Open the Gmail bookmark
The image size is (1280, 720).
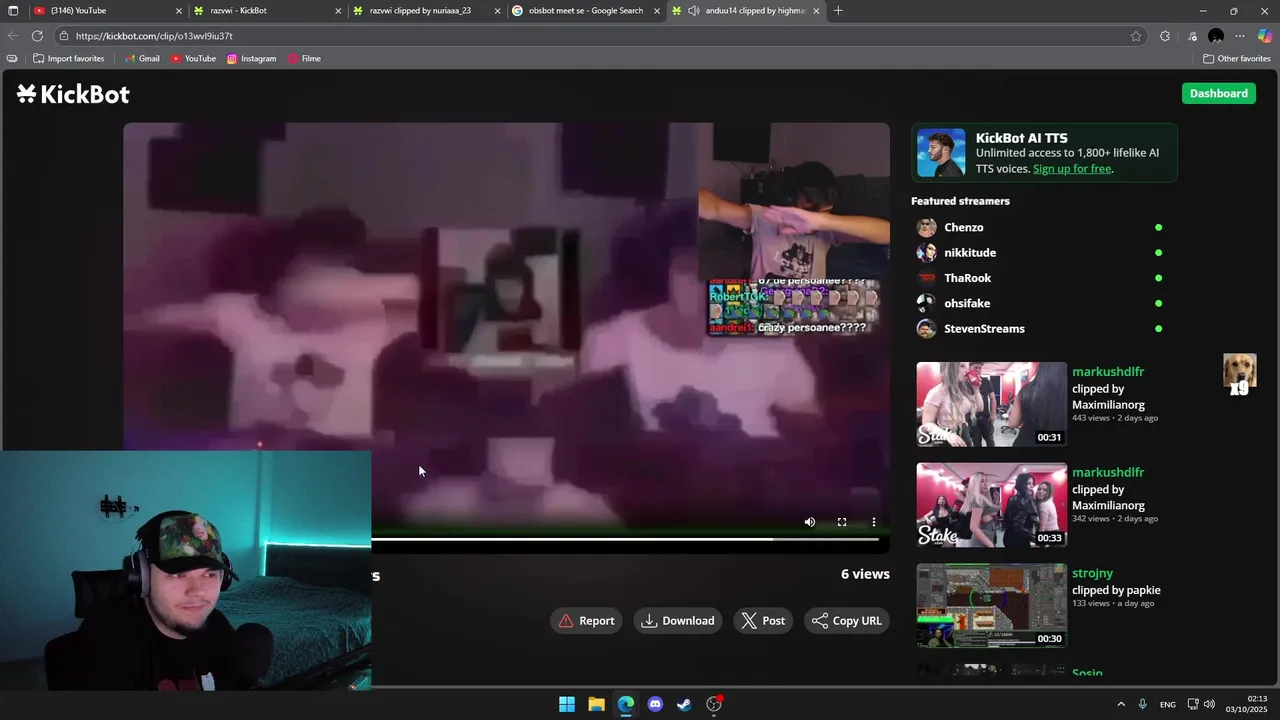142,59
